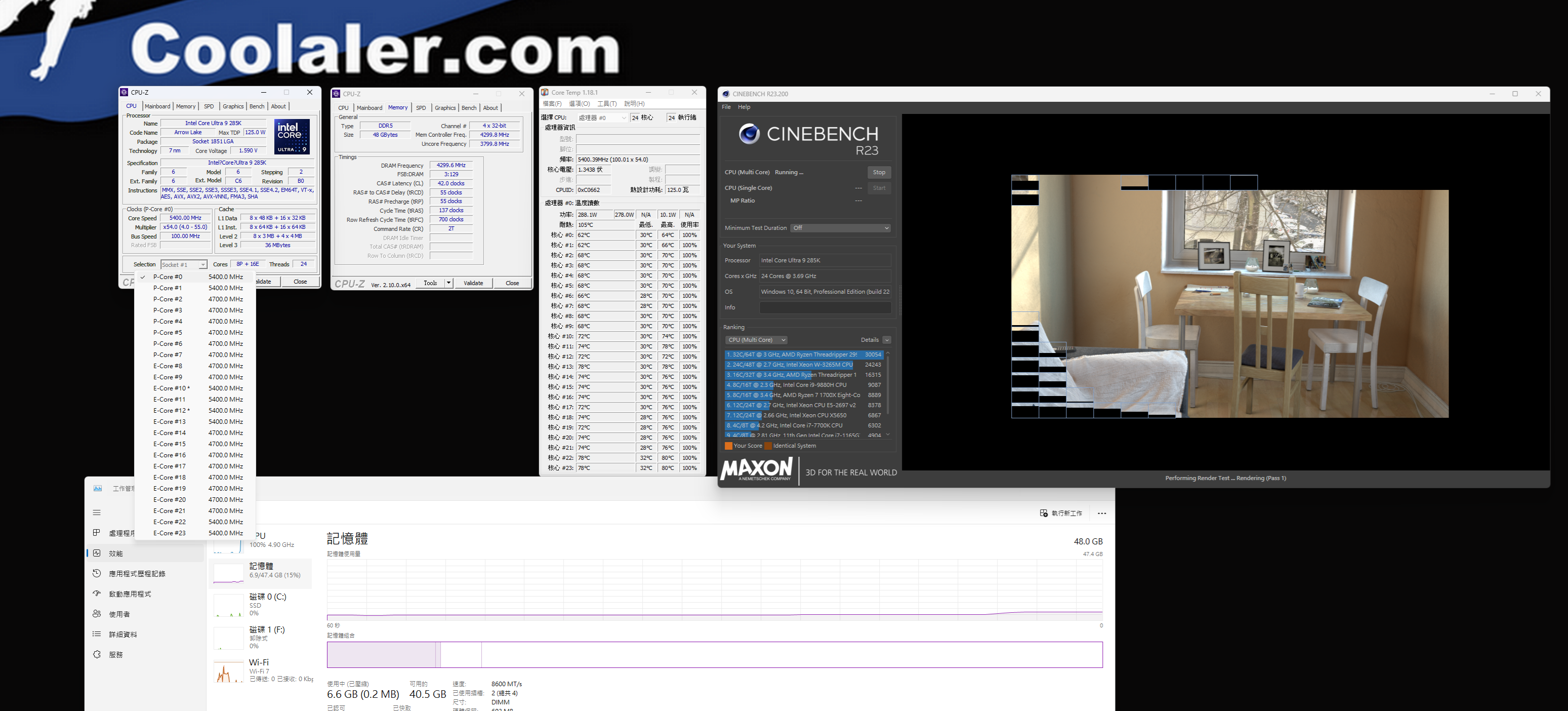Click the DRAM Frequency 4299.6 MHz value
The height and width of the screenshot is (711, 1568).
click(450, 165)
